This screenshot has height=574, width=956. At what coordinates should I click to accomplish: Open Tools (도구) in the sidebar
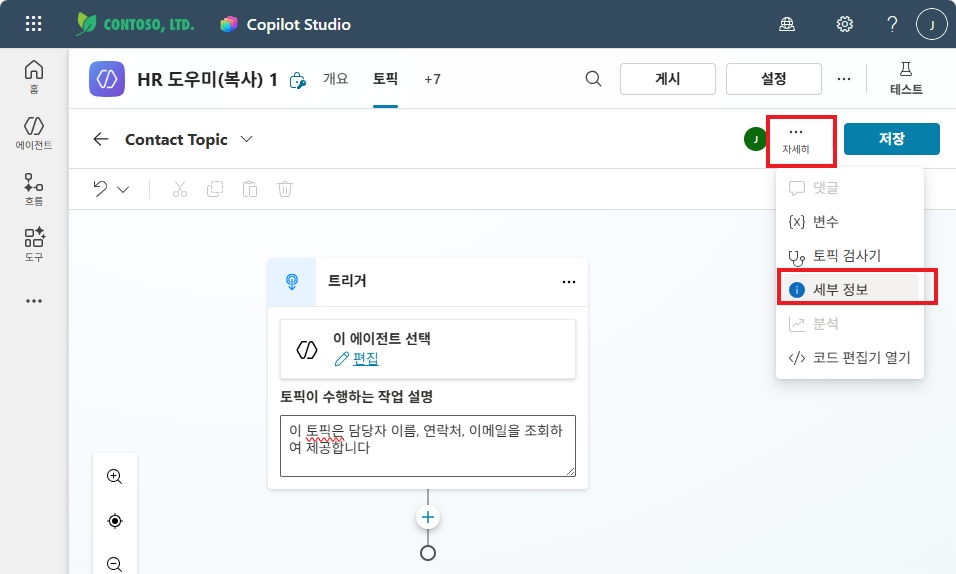34,245
